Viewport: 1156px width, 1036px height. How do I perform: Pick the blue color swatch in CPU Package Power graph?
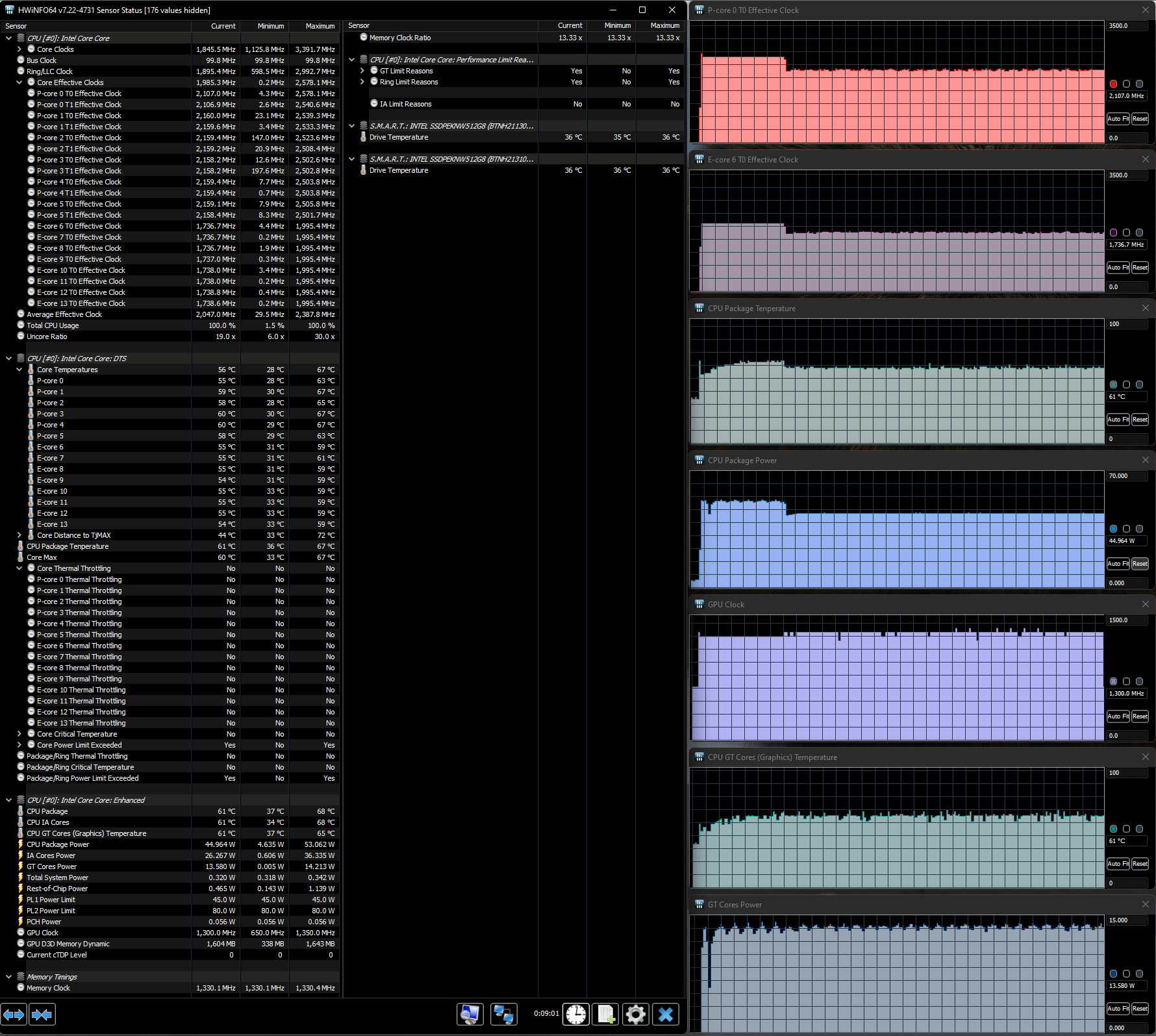pos(1113,529)
